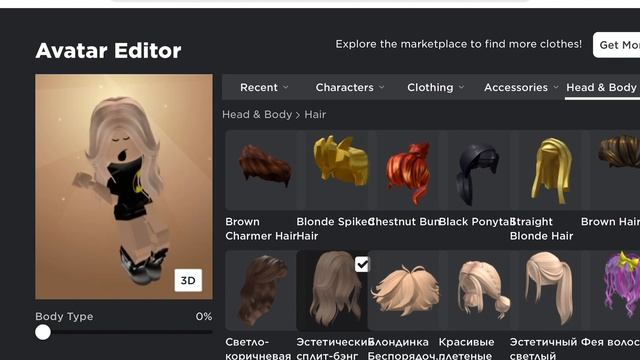Click the Светло-коричневая label text

pyautogui.click(x=258, y=349)
